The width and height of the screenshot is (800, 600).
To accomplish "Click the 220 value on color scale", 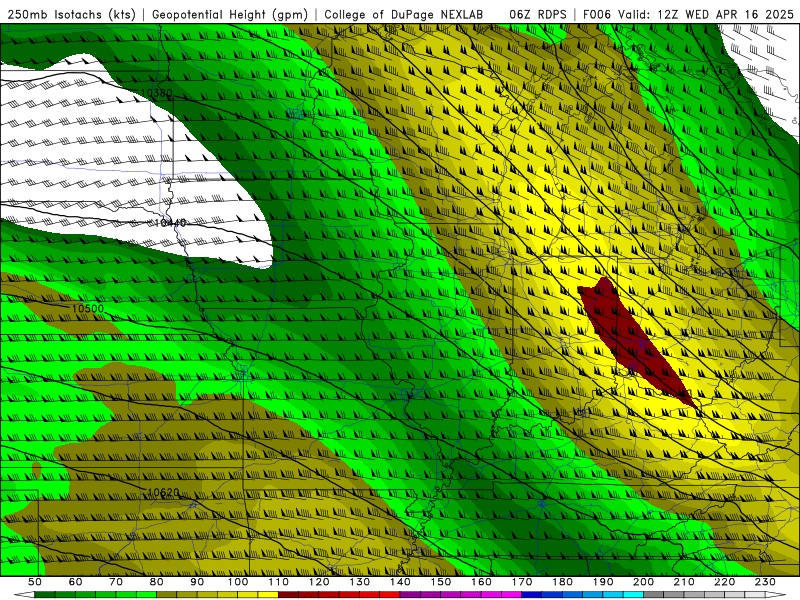I will click(724, 582).
